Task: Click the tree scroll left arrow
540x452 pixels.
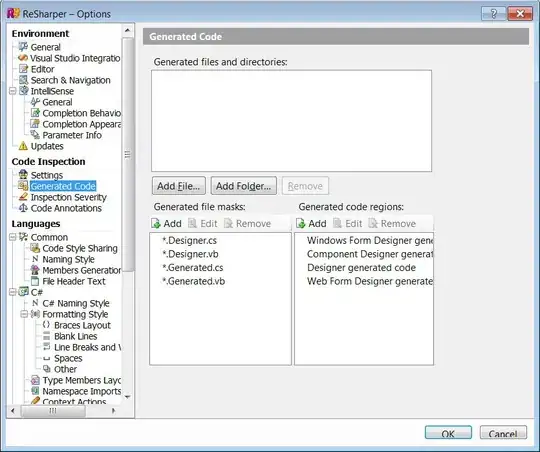Action: click(x=13, y=411)
